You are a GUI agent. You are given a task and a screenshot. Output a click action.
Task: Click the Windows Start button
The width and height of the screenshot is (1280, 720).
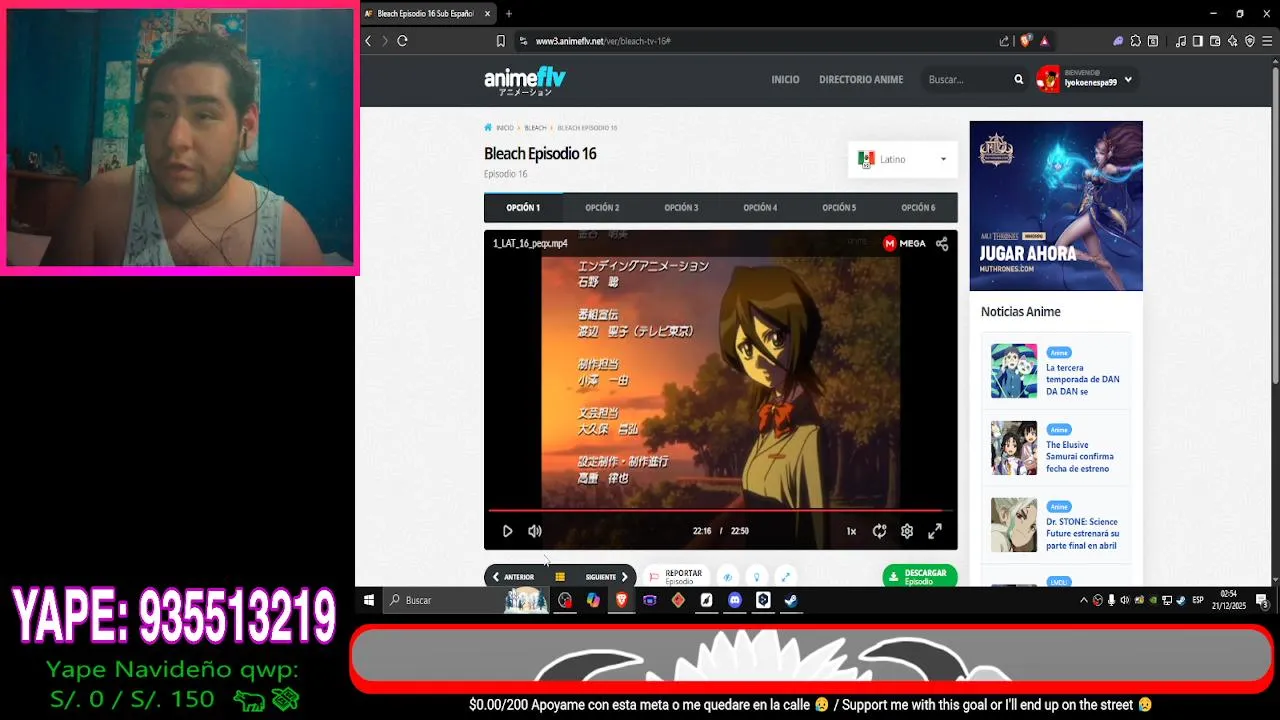point(369,600)
